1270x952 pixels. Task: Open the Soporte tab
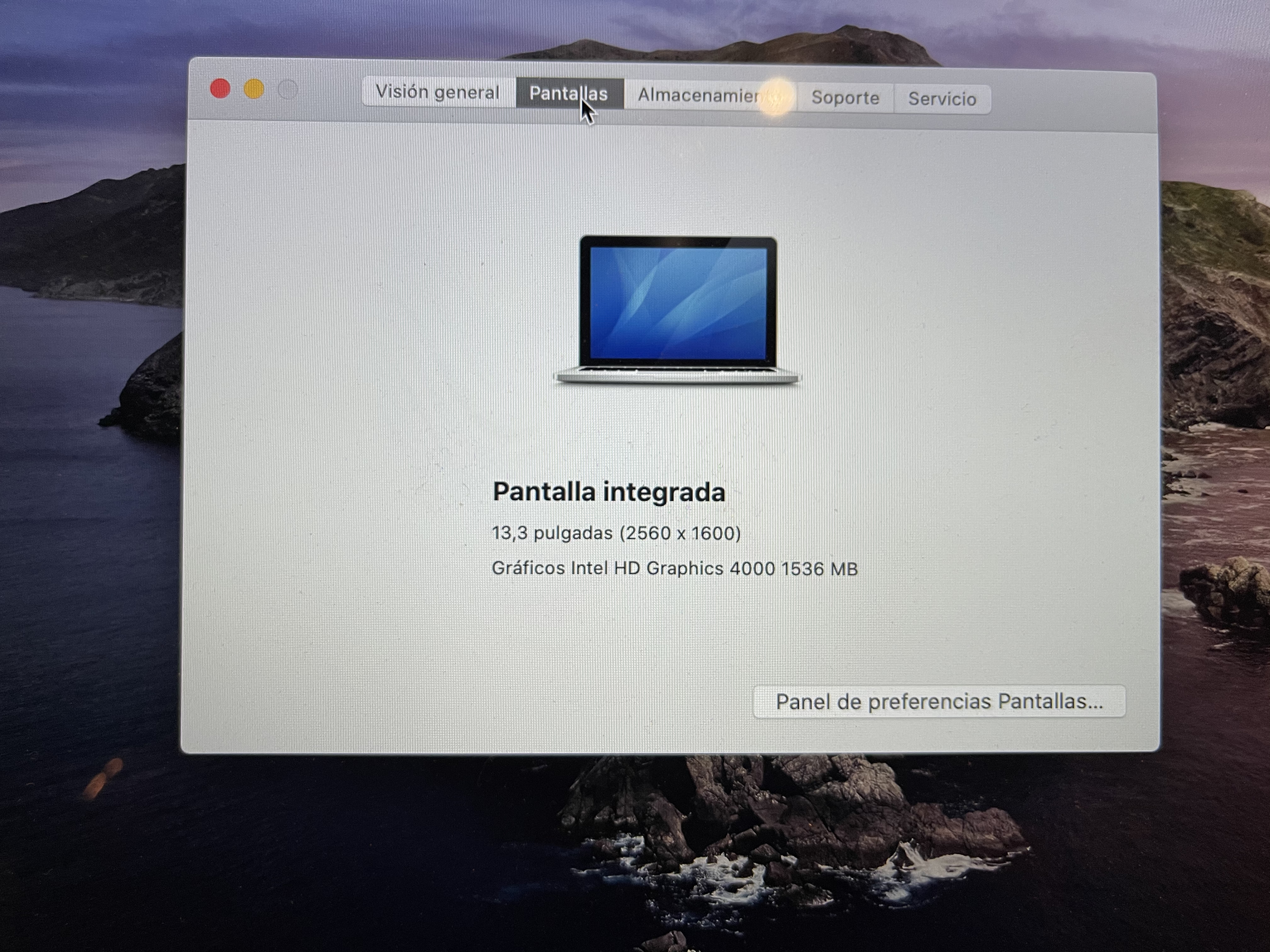tap(845, 98)
